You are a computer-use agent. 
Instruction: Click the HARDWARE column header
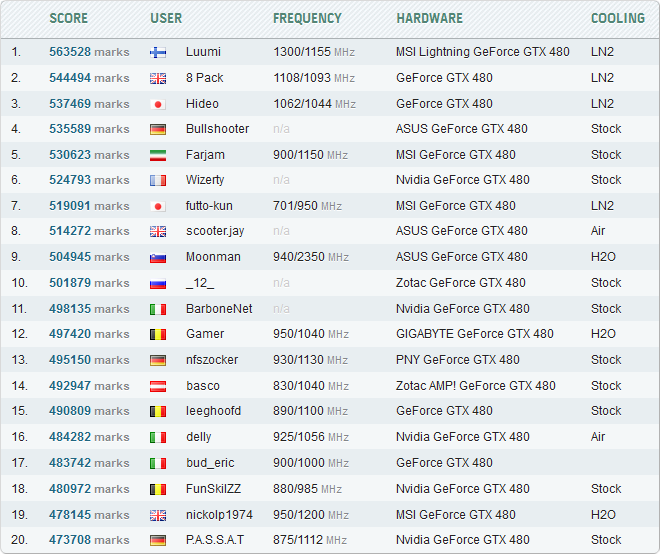point(429,18)
